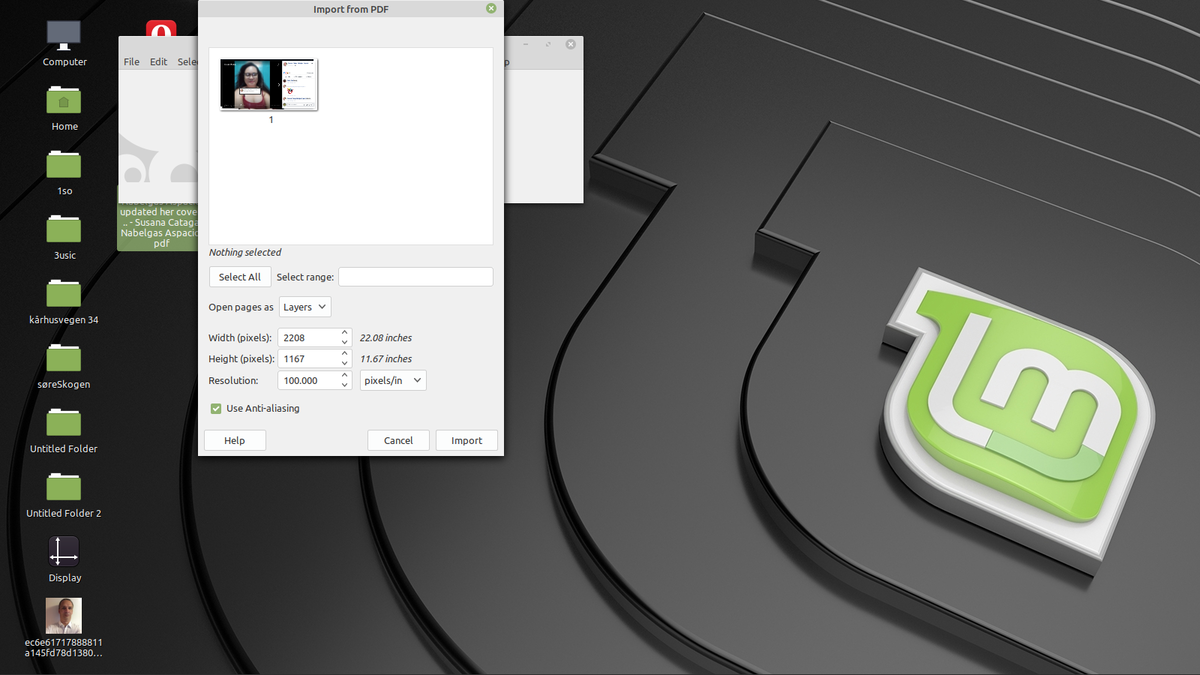Increase the Resolution with up arrow
Image resolution: width=1200 pixels, height=675 pixels.
[x=345, y=375]
